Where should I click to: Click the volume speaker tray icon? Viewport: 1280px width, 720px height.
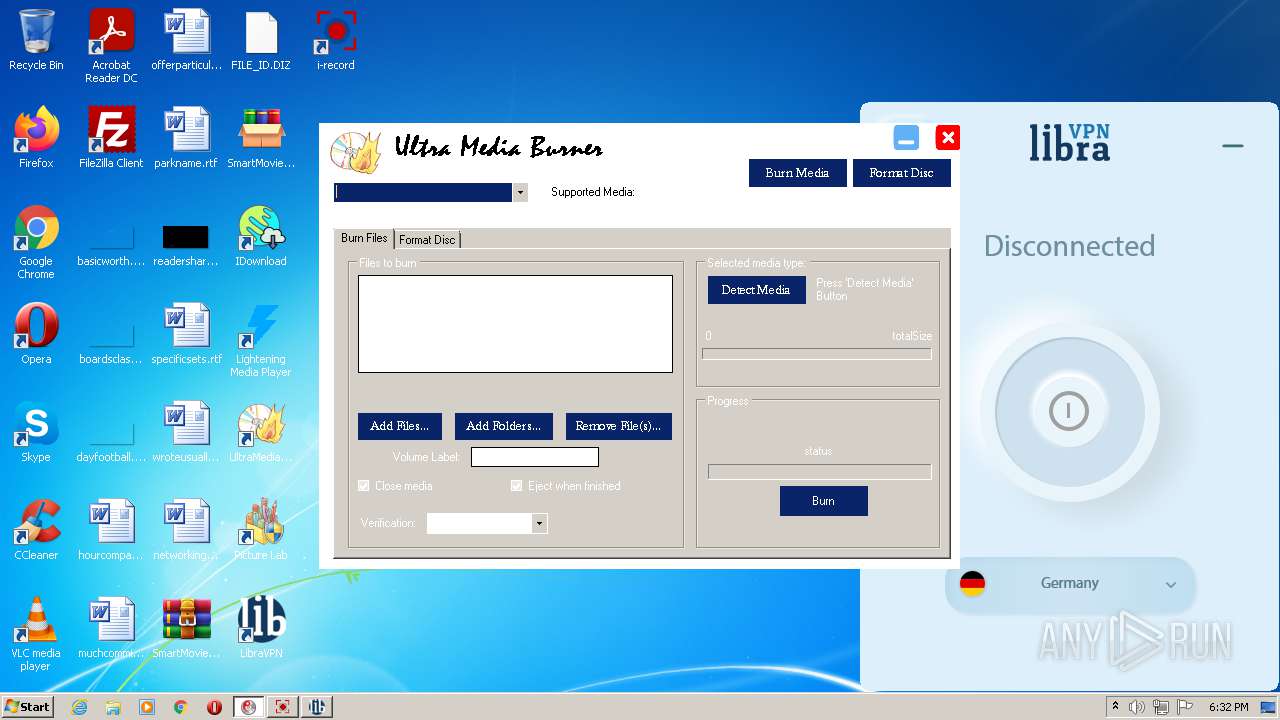click(x=1137, y=707)
